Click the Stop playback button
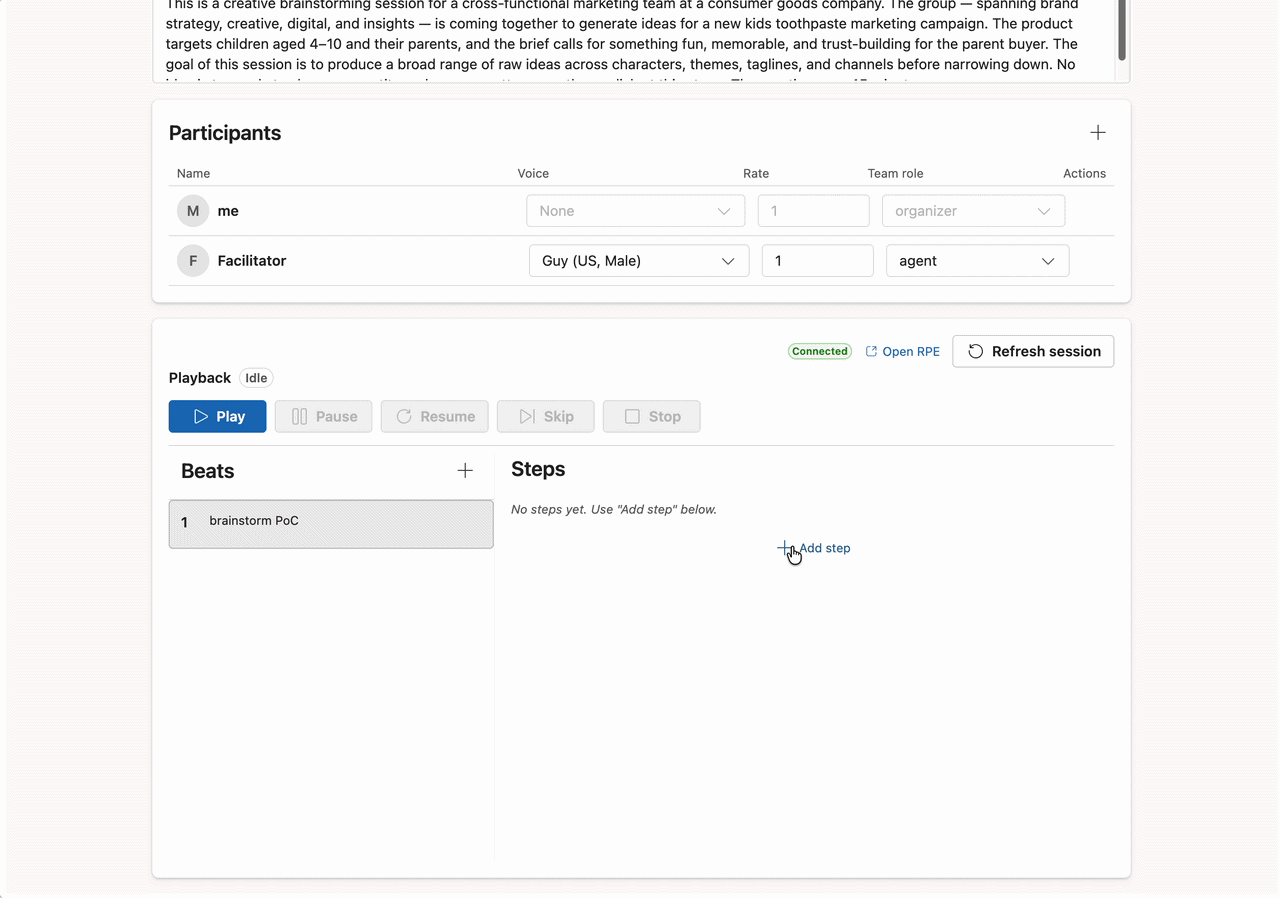1280x898 pixels. point(652,416)
